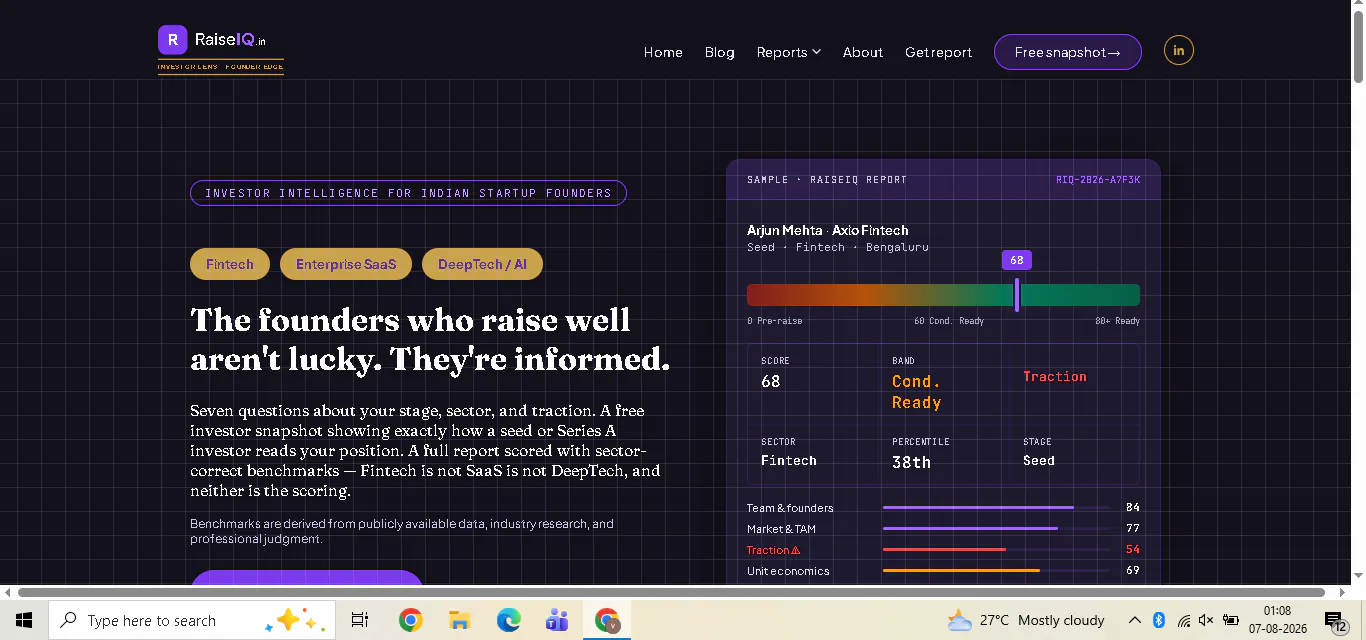The height and width of the screenshot is (640, 1366).
Task: Click 'SAMPLE · RAISEIQ REPORT' header text
Action: pyautogui.click(x=827, y=180)
